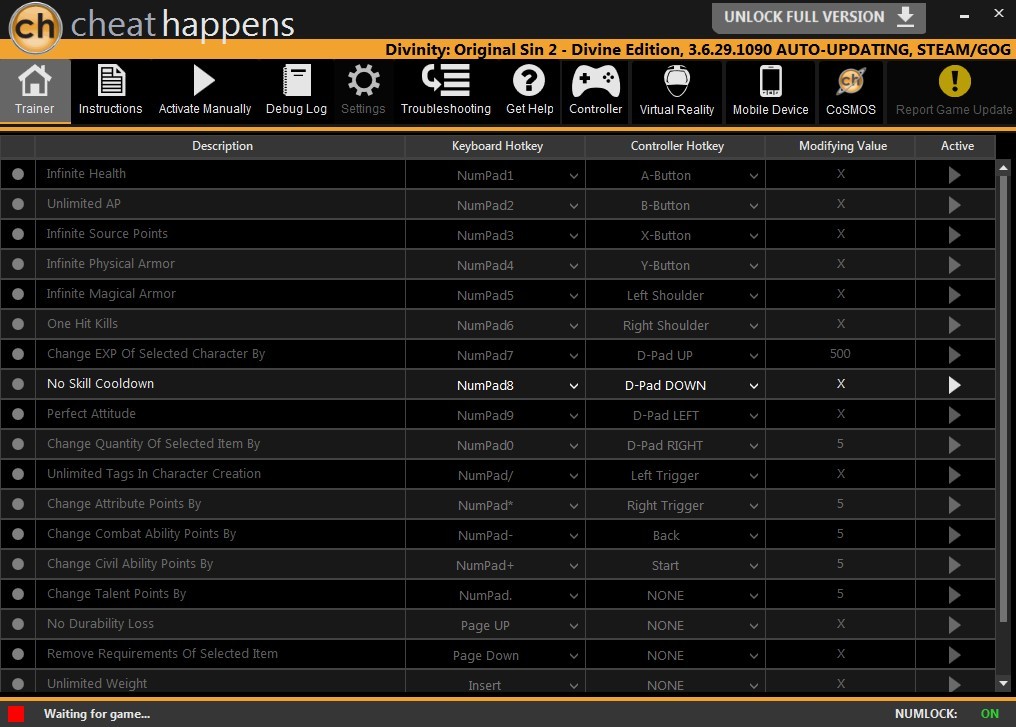Click the cheat list scroll down arrow
Image resolution: width=1016 pixels, height=727 pixels.
[1003, 683]
